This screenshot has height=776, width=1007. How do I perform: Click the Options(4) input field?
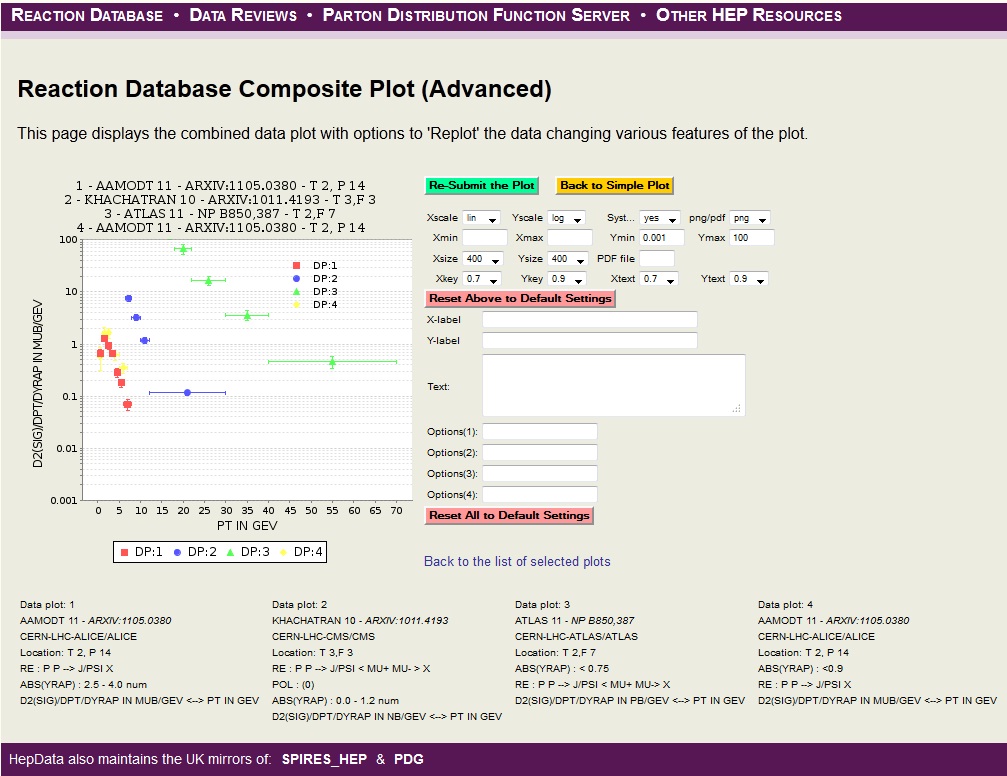(540, 495)
